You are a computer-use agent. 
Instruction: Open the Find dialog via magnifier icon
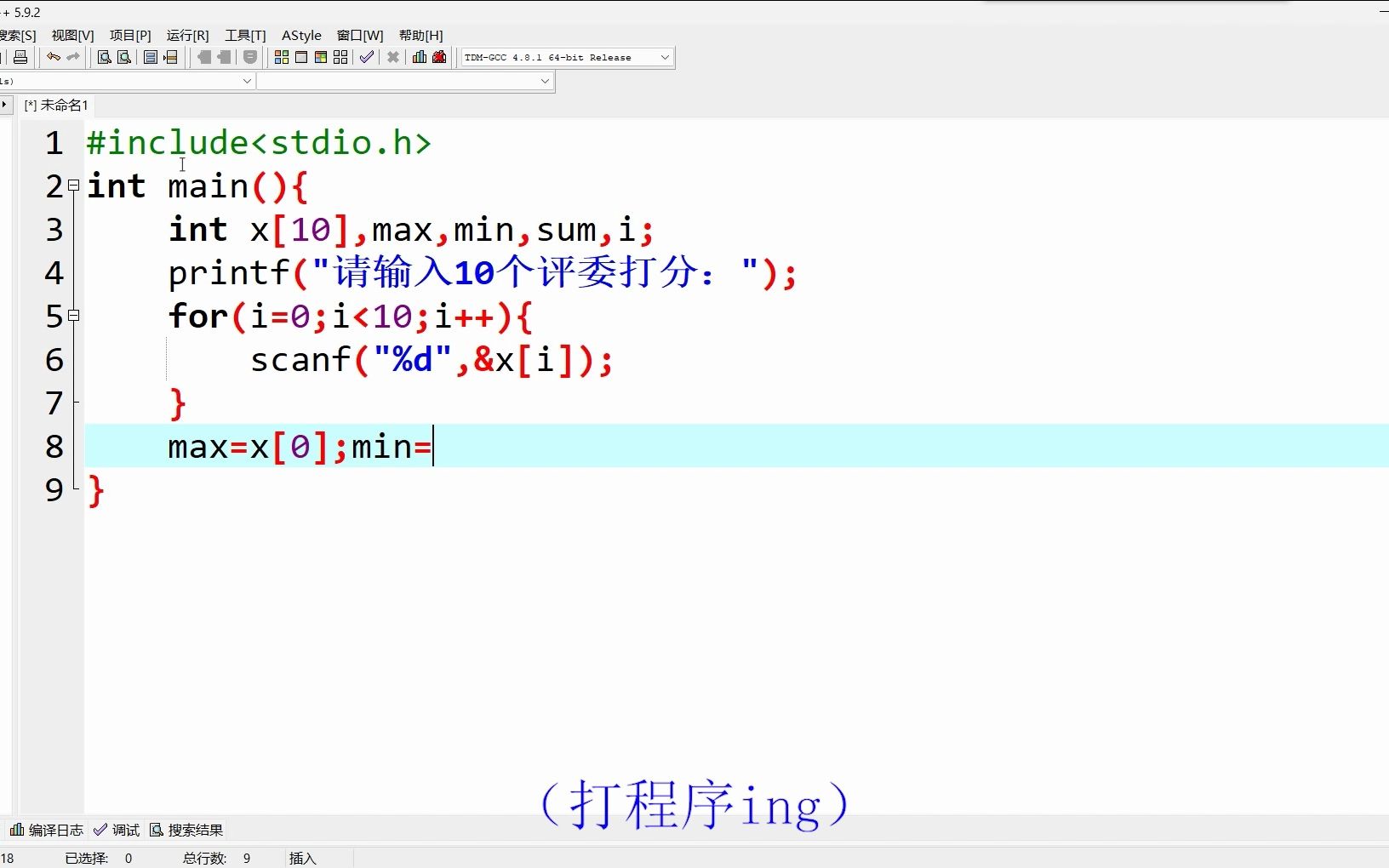tap(103, 57)
